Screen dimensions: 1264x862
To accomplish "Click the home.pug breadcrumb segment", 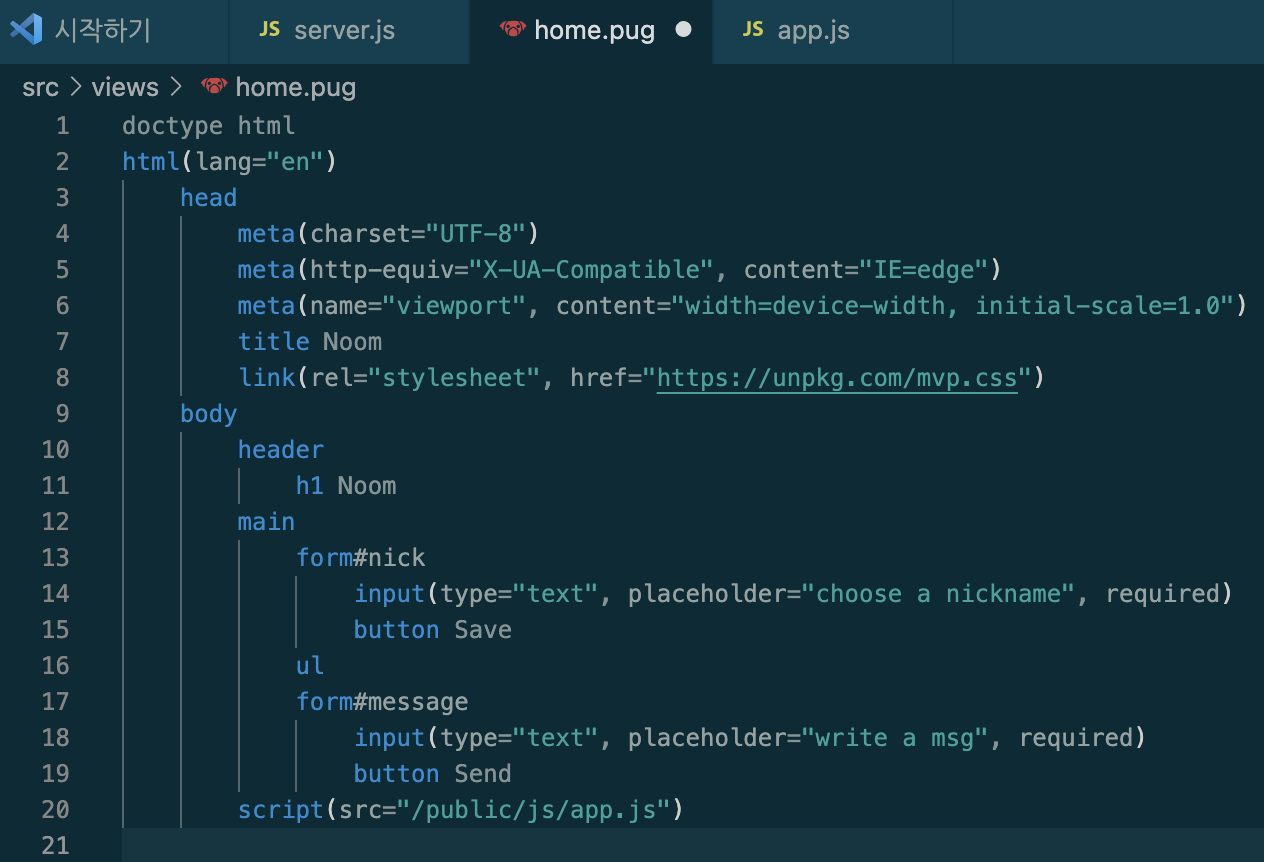I will 295,88.
